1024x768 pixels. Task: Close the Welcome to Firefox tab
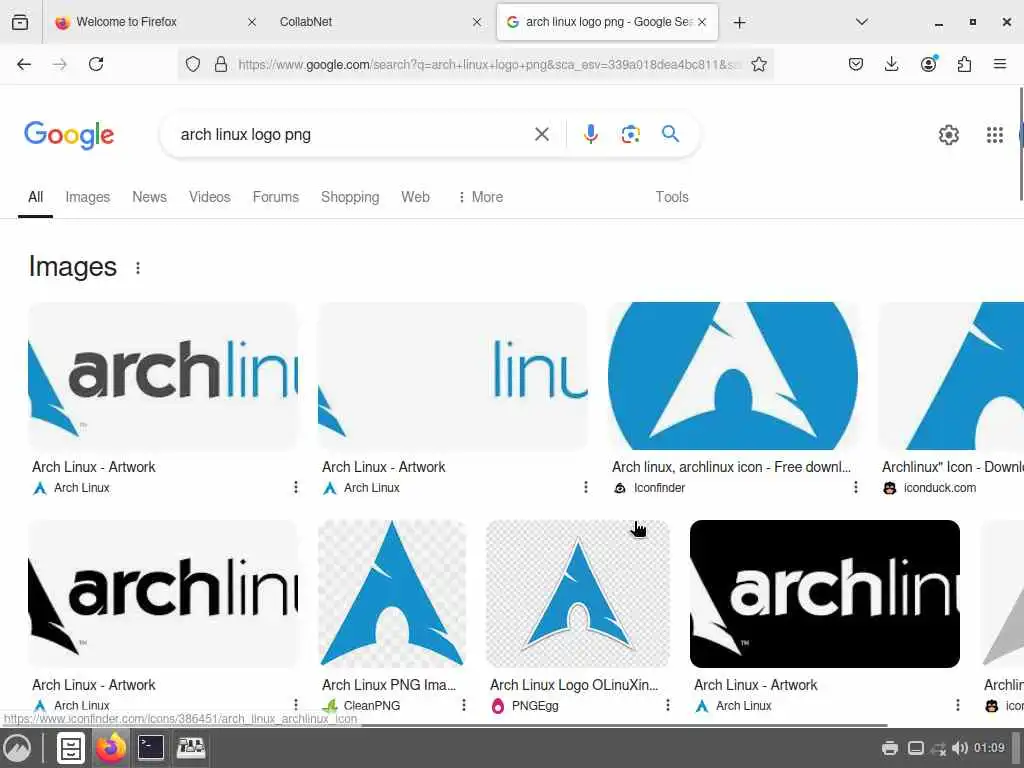coord(251,22)
